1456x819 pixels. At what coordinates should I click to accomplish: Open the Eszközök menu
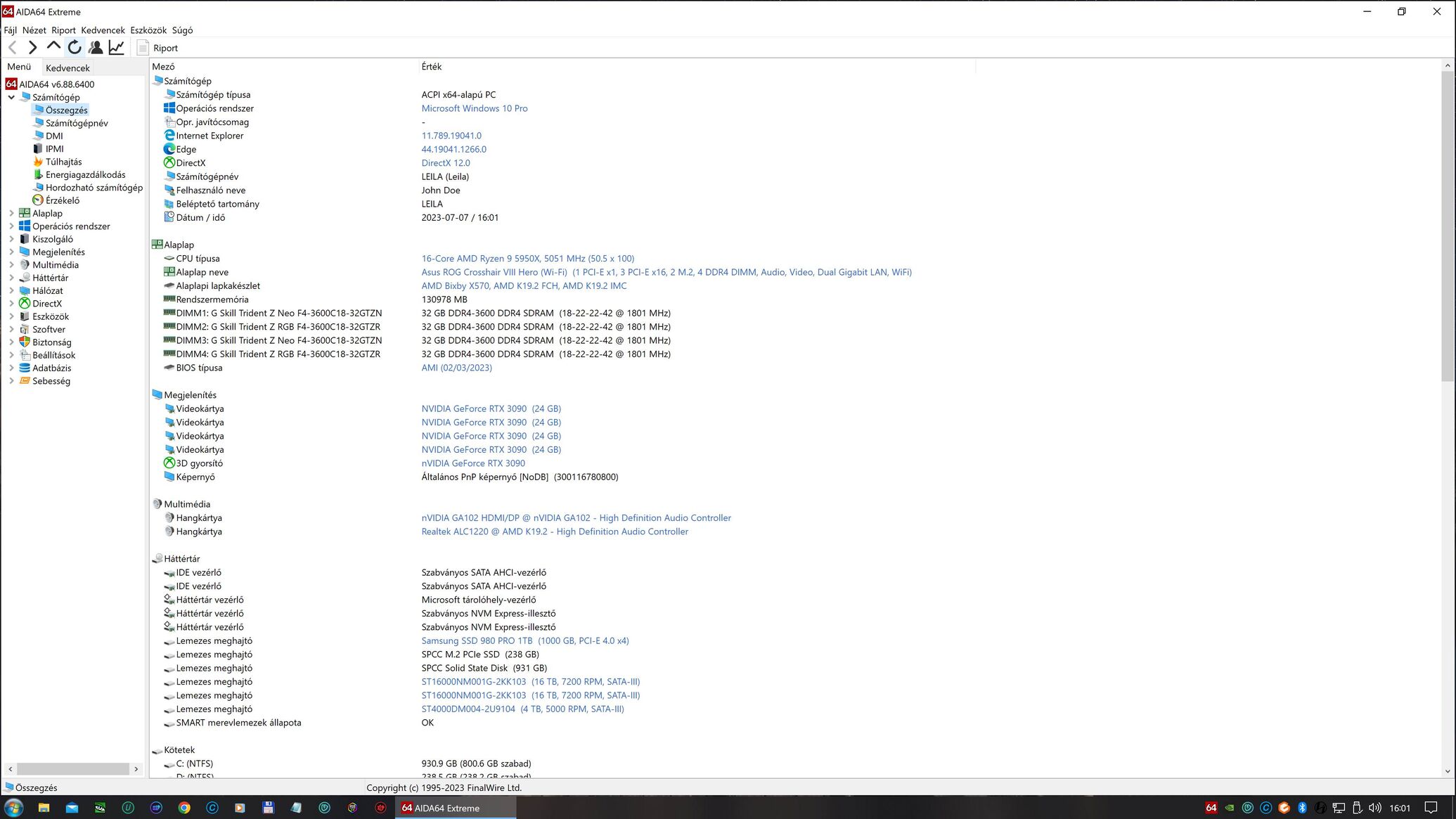tap(148, 30)
